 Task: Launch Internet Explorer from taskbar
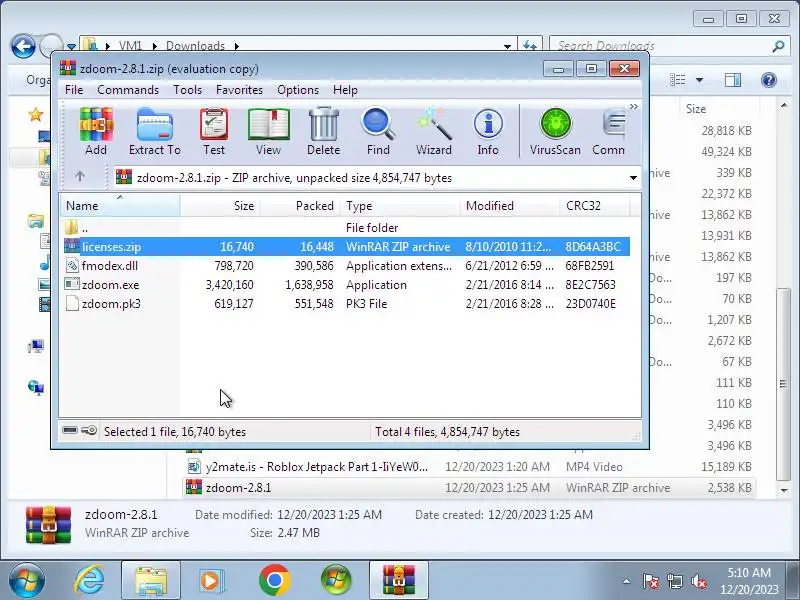coord(90,580)
